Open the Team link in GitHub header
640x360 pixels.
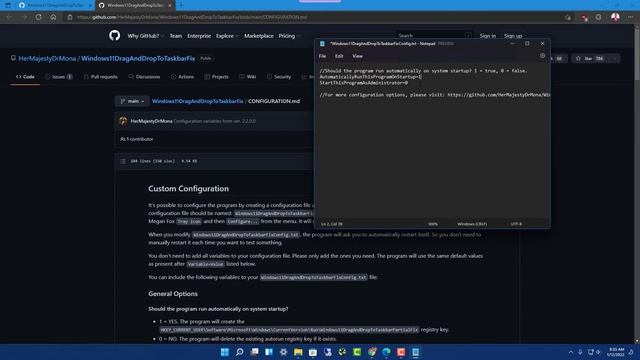pyautogui.click(x=176, y=36)
